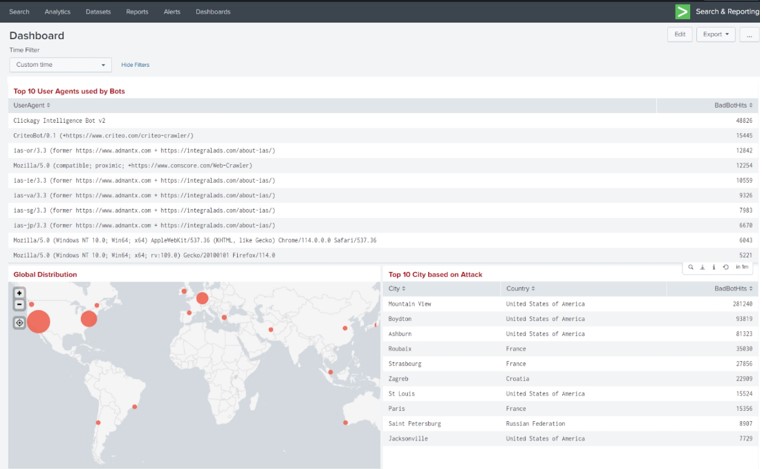Viewport: 762px width, 469px height.
Task: Click the Mountain View city cell
Action: (410, 304)
